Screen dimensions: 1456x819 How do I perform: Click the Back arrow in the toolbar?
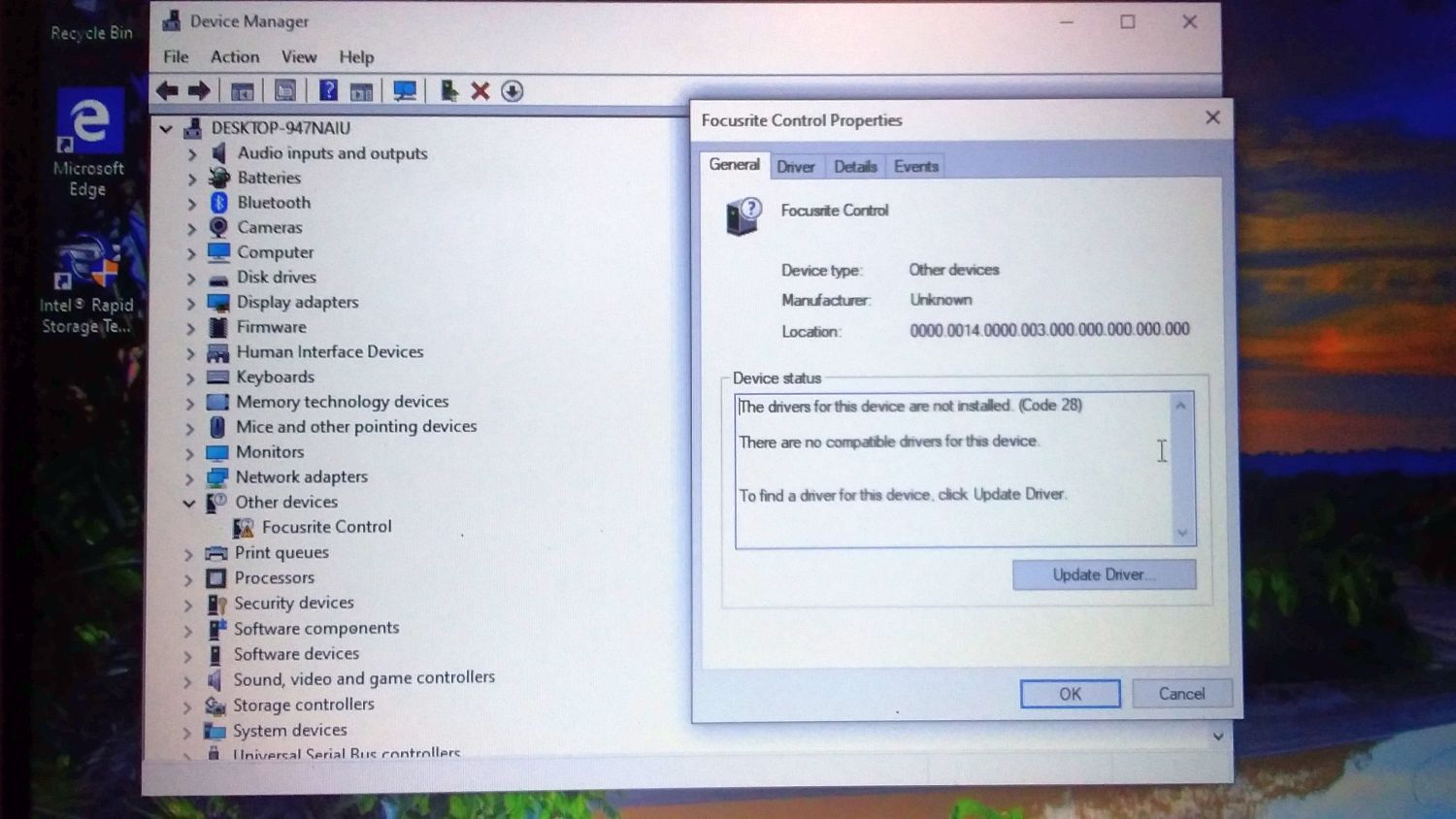(167, 91)
